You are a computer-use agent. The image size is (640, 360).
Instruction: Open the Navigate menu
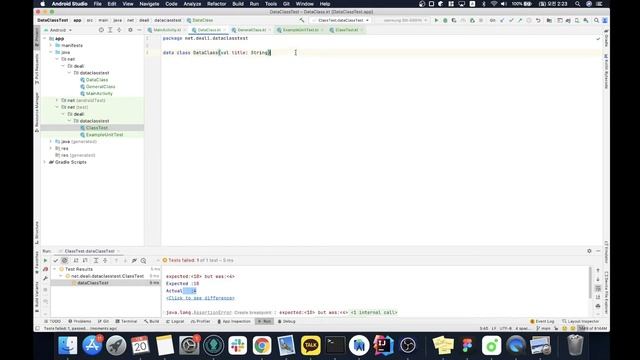(x=149, y=4)
